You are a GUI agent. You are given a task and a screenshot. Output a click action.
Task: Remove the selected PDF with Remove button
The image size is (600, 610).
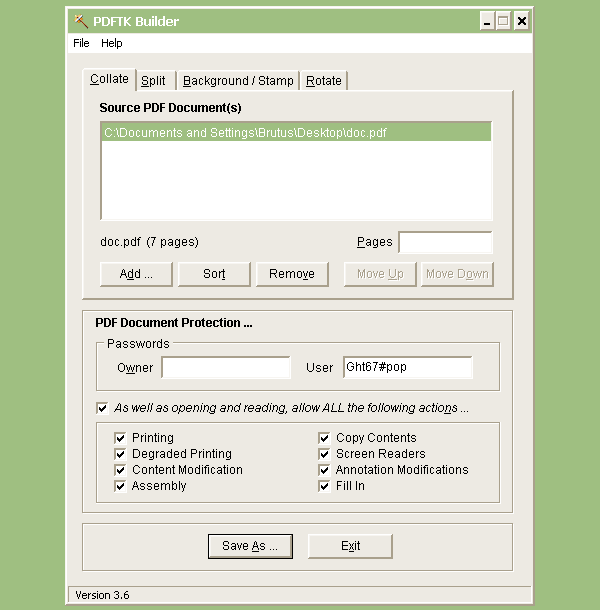[292, 274]
